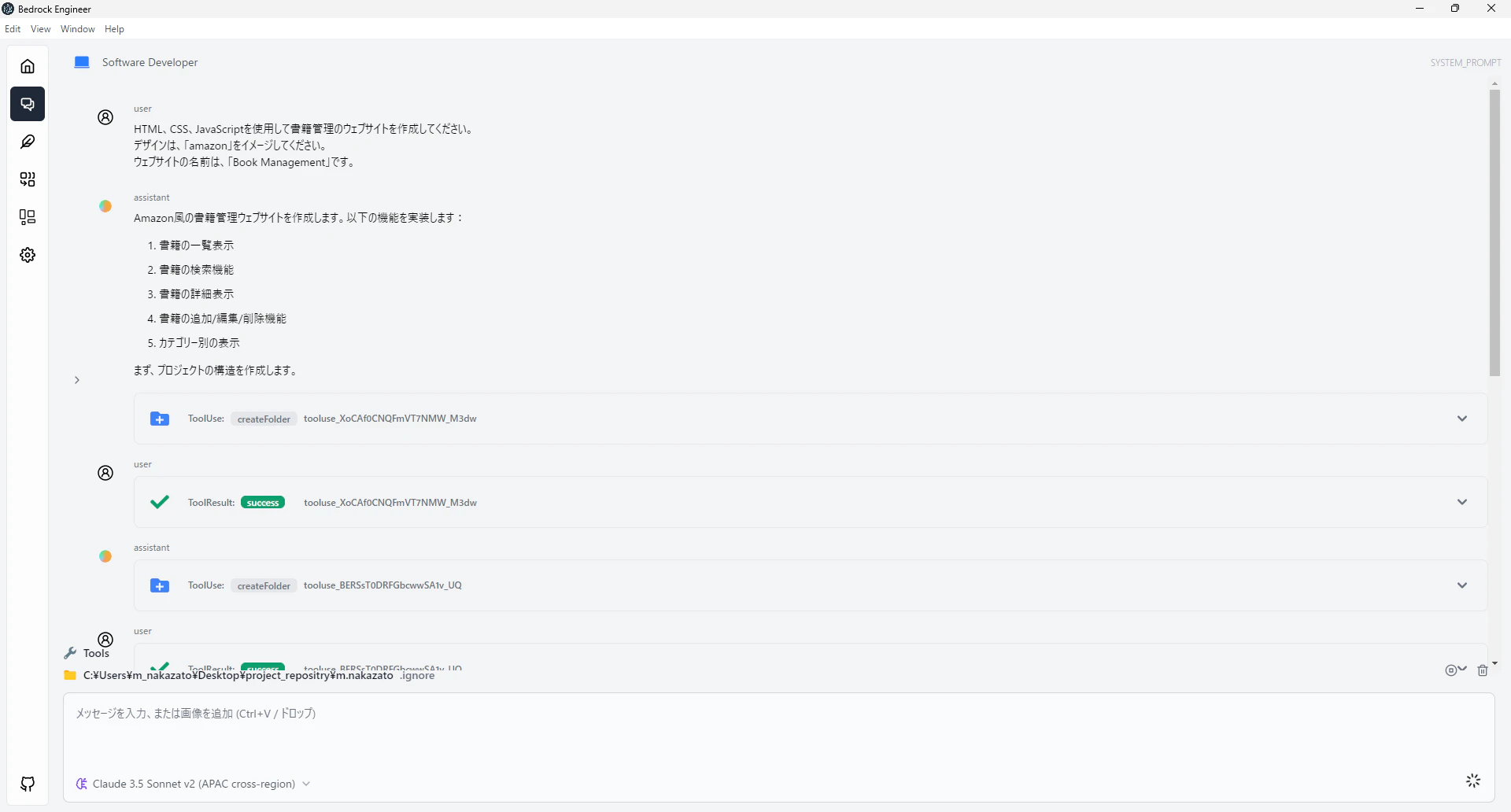Select the Chat icon in sidebar

click(28, 104)
